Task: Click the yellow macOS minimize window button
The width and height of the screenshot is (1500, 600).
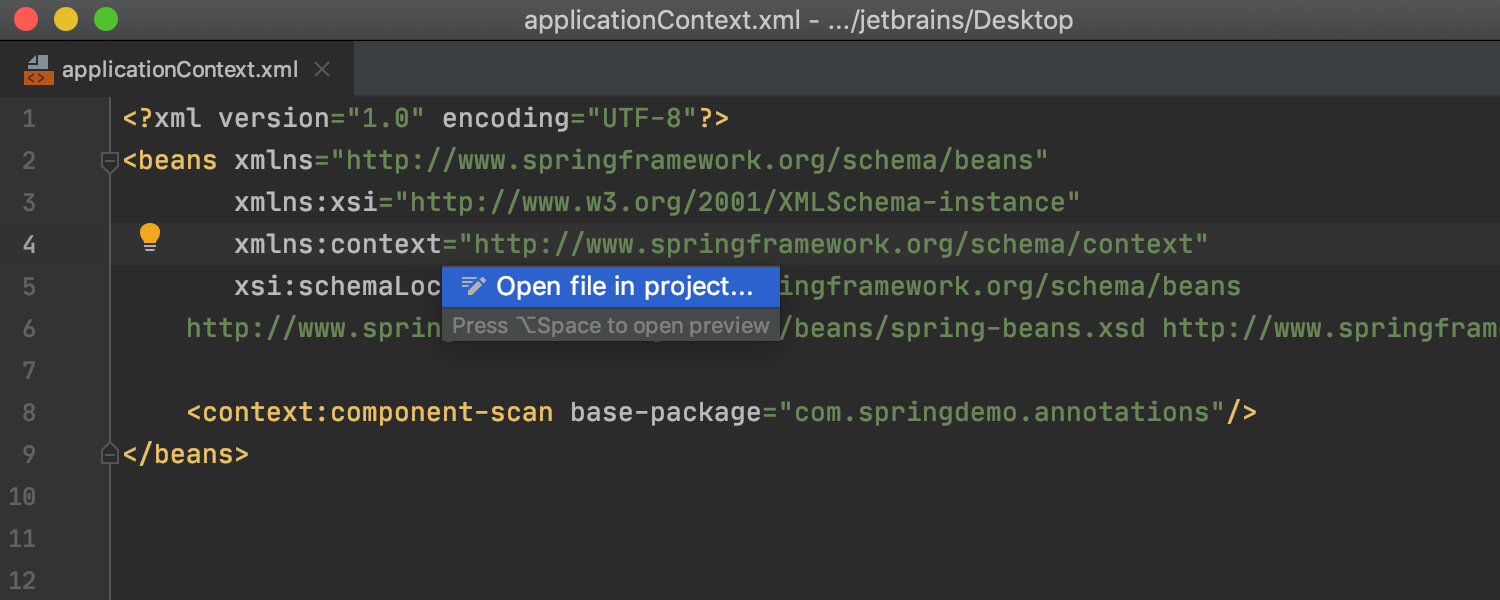Action: [x=66, y=19]
